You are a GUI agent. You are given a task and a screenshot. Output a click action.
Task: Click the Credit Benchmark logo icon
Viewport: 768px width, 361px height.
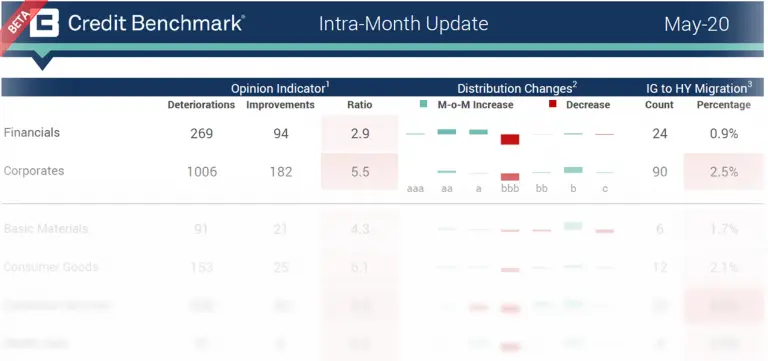[44, 23]
